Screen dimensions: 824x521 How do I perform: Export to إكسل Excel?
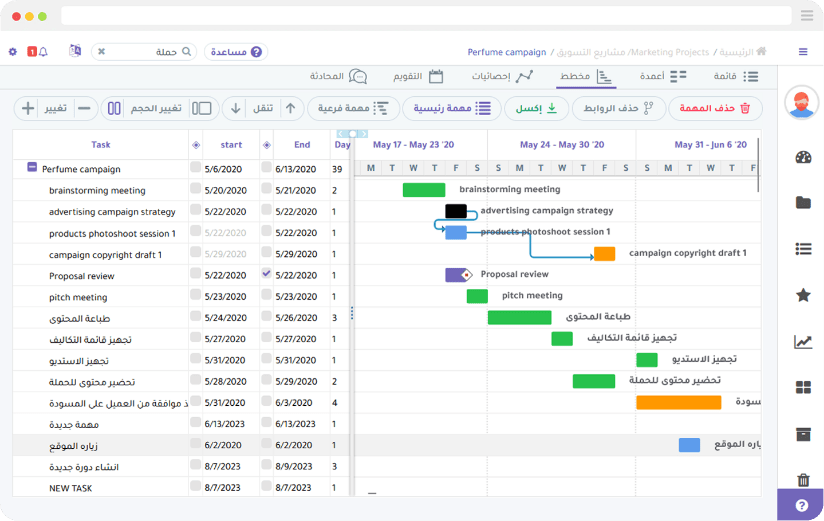click(x=536, y=108)
